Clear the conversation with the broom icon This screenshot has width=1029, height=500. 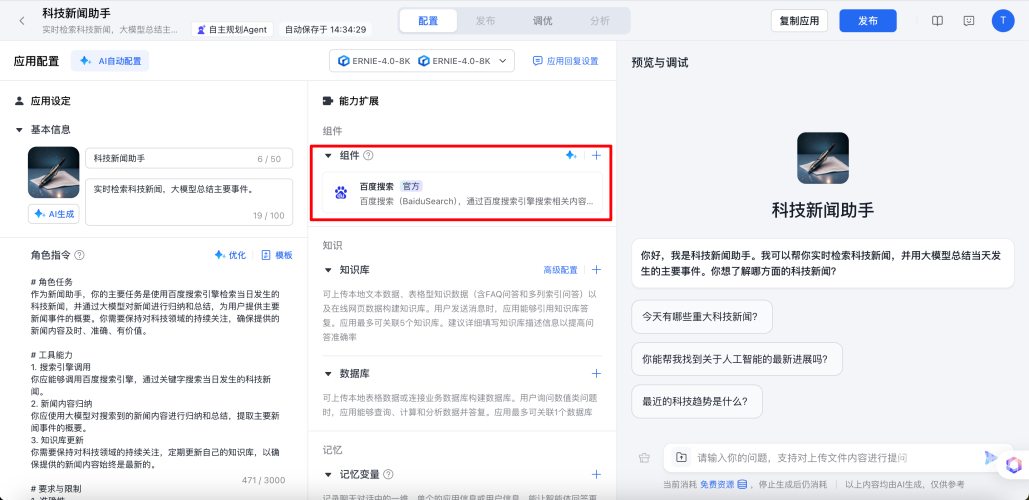(644, 458)
